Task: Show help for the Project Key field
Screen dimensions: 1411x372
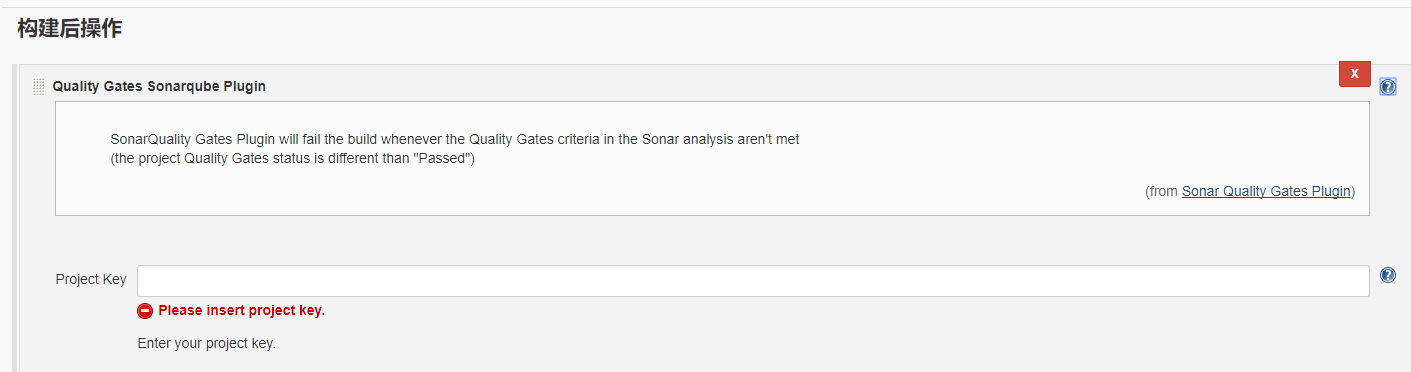Action: click(x=1387, y=275)
